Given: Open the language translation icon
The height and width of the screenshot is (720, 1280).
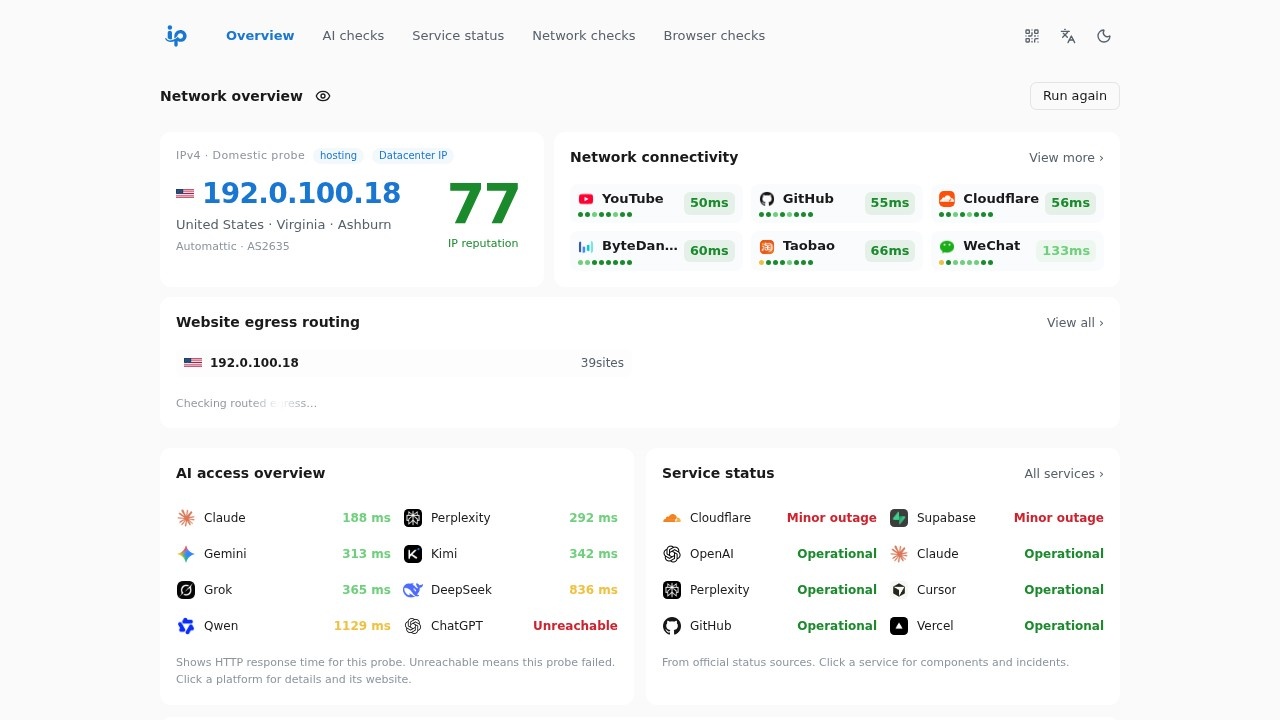Looking at the screenshot, I should 1068,36.
